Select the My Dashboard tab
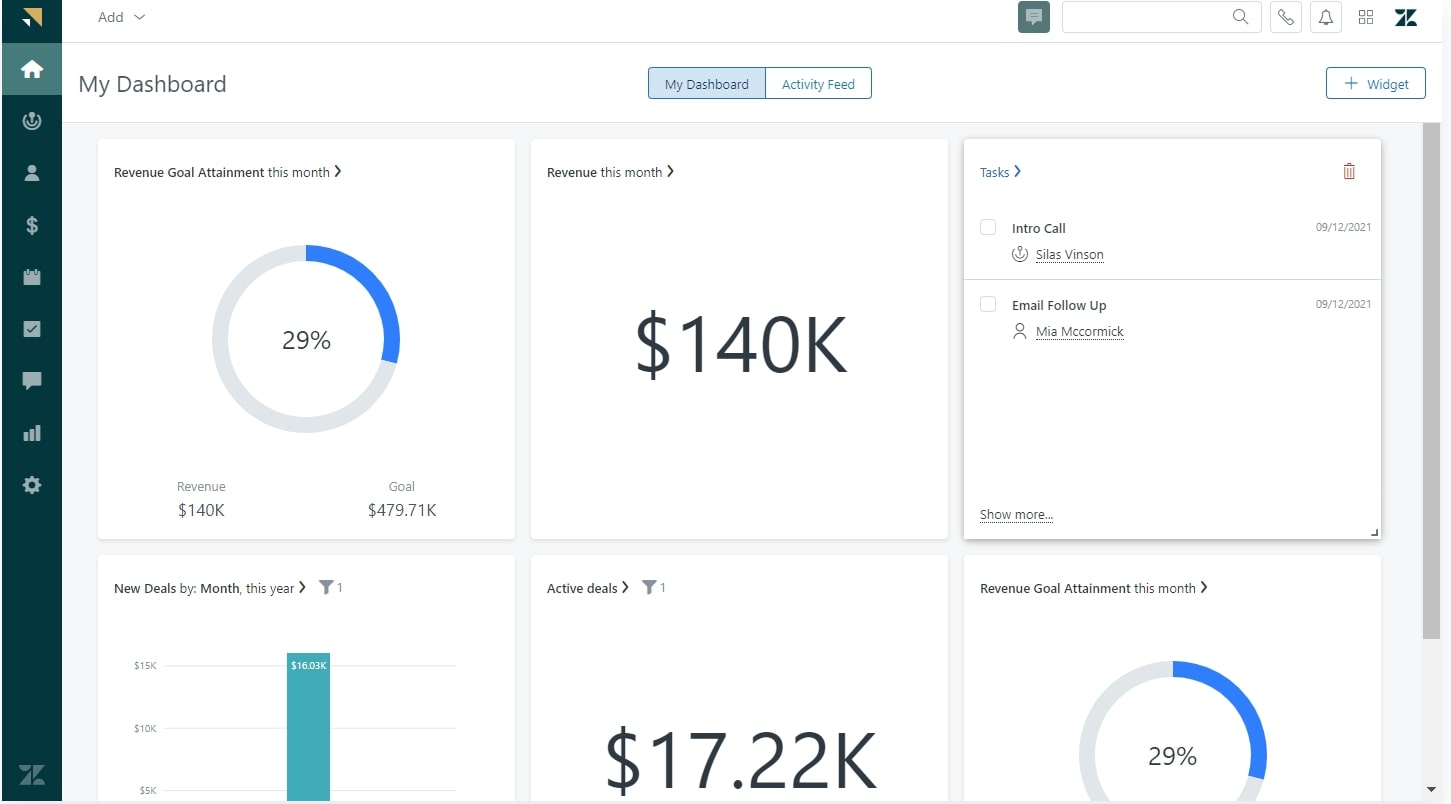 tap(706, 83)
